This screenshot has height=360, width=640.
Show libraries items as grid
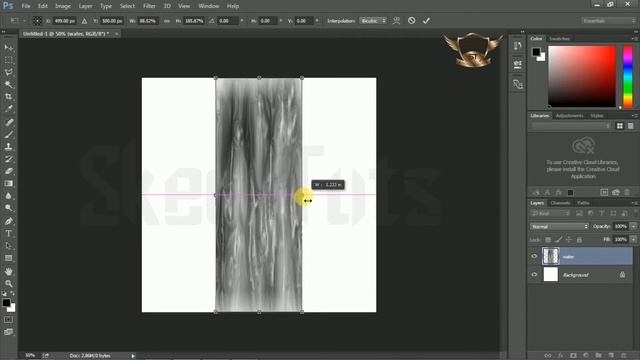tap(620, 126)
